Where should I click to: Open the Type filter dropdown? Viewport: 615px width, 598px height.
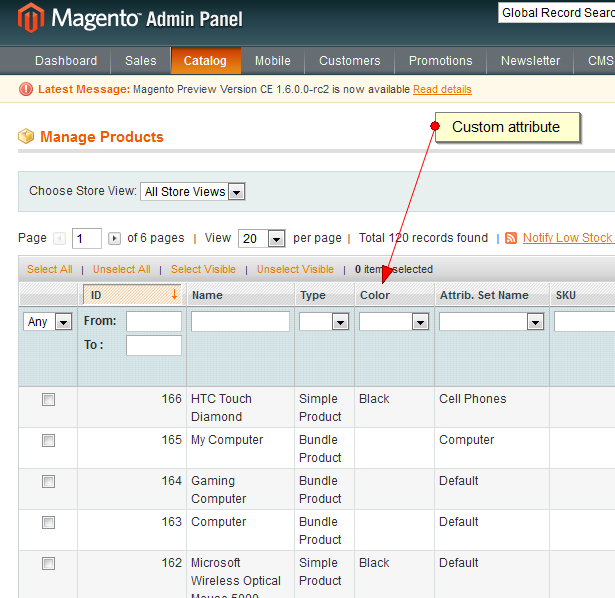[x=324, y=322]
